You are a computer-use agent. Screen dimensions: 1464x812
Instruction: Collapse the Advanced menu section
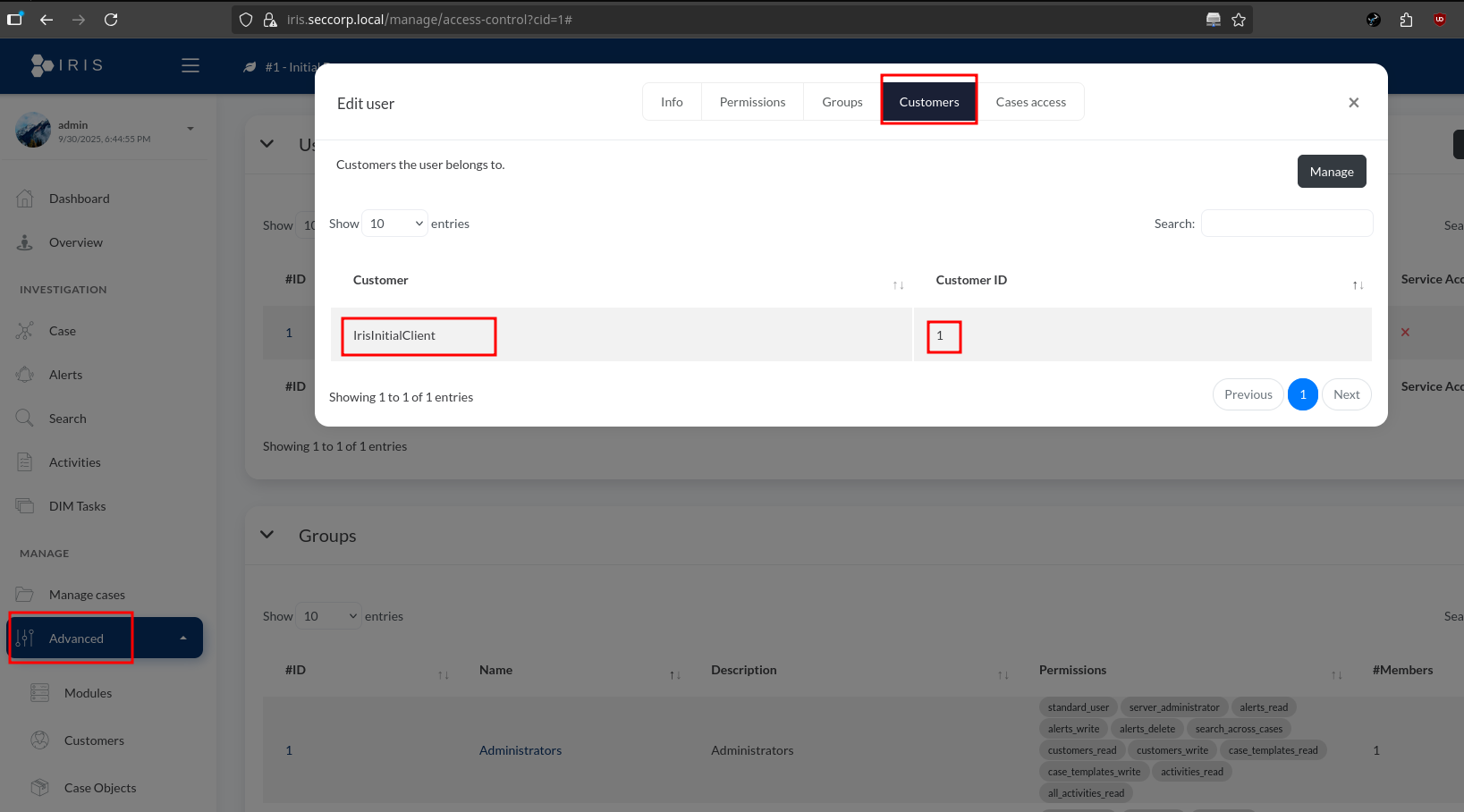click(183, 639)
